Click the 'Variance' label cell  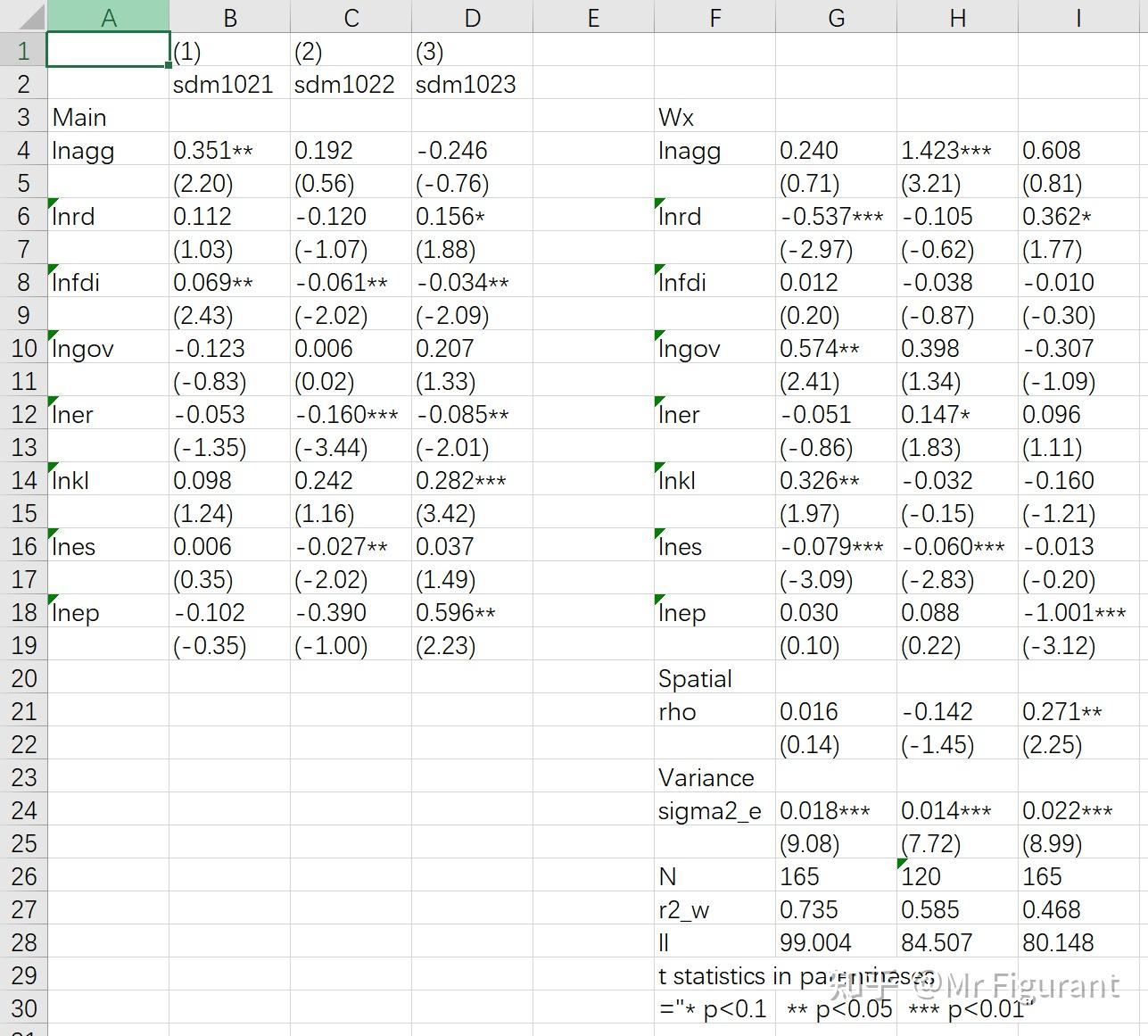(714, 776)
